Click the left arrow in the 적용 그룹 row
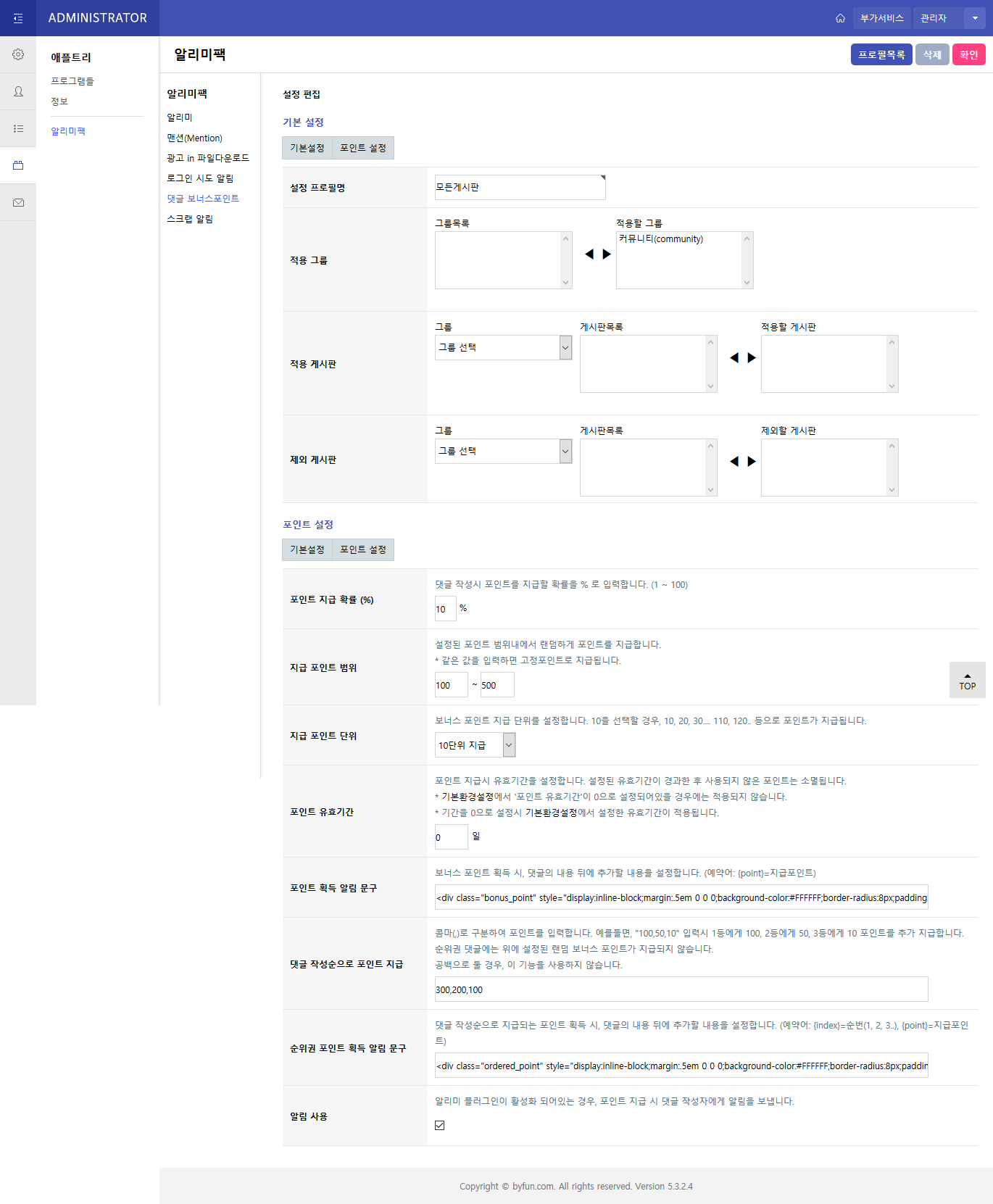The width and height of the screenshot is (993, 1204). pyautogui.click(x=589, y=254)
